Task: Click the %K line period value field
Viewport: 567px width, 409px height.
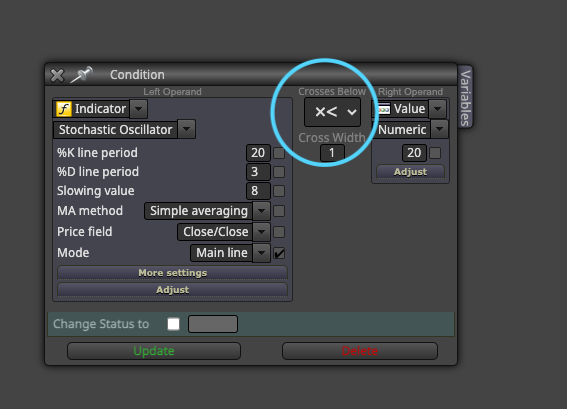Action: [x=258, y=153]
